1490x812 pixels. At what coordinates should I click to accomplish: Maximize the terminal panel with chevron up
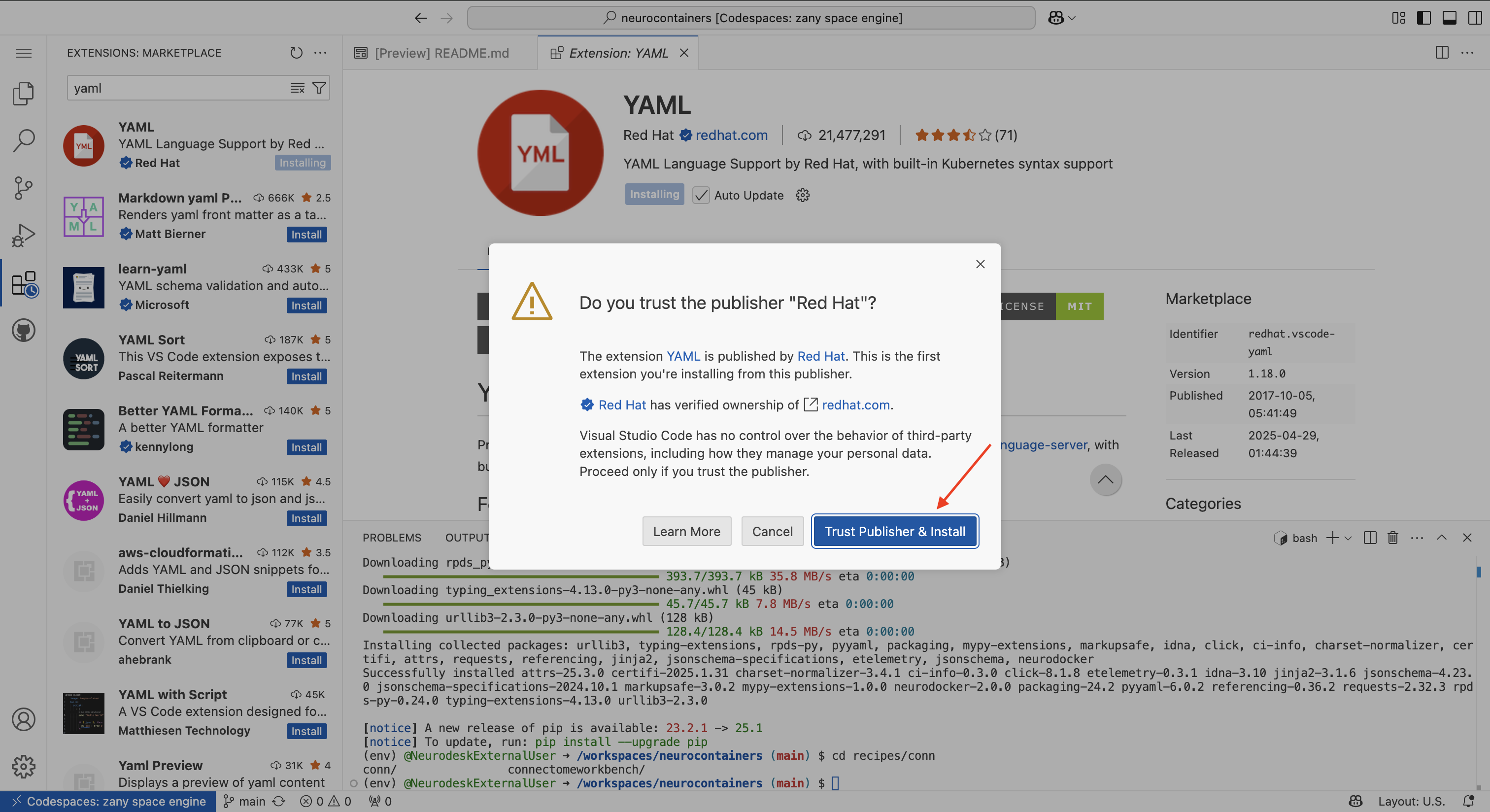click(1441, 538)
